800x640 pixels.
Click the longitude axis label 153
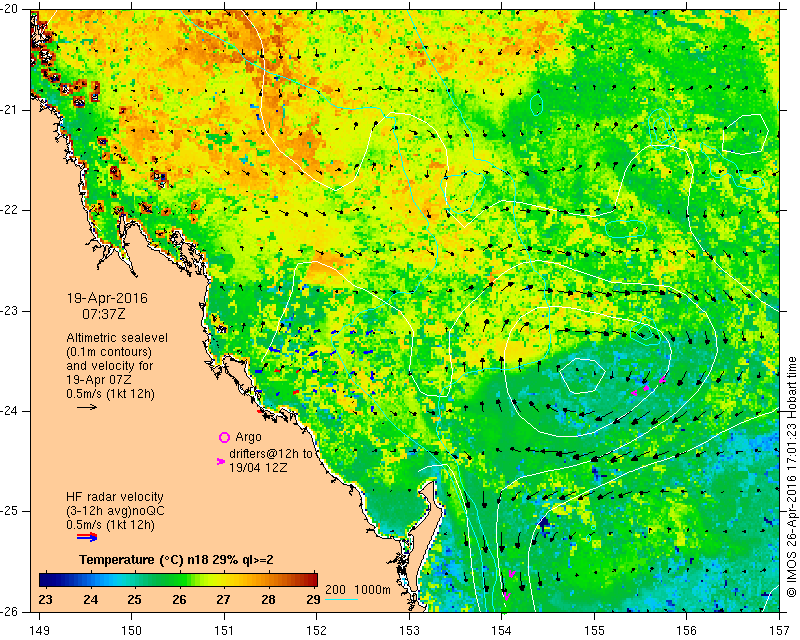pos(410,631)
